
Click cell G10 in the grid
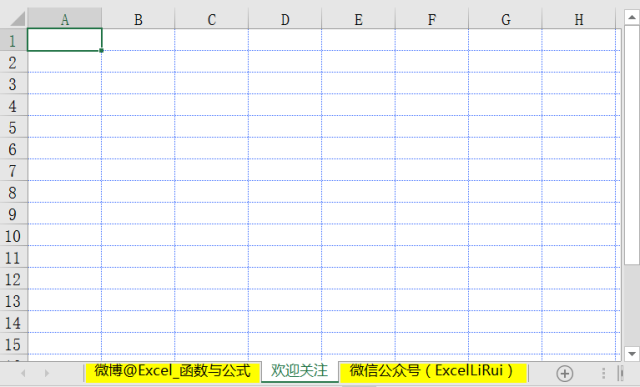(x=505, y=235)
